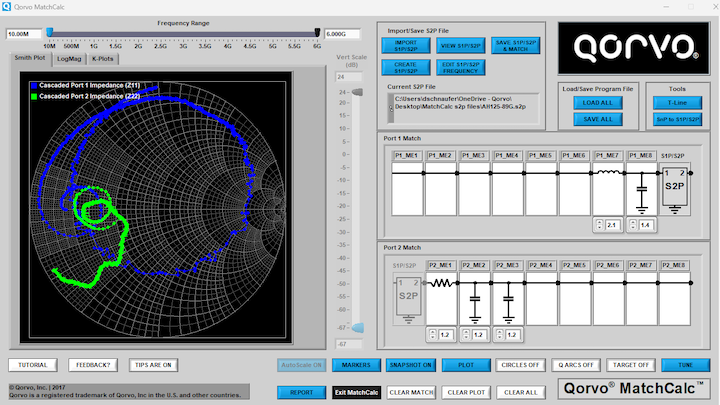Image resolution: width=720 pixels, height=405 pixels.
Task: Click the P2_ME6 label
Action: [x=606, y=265]
